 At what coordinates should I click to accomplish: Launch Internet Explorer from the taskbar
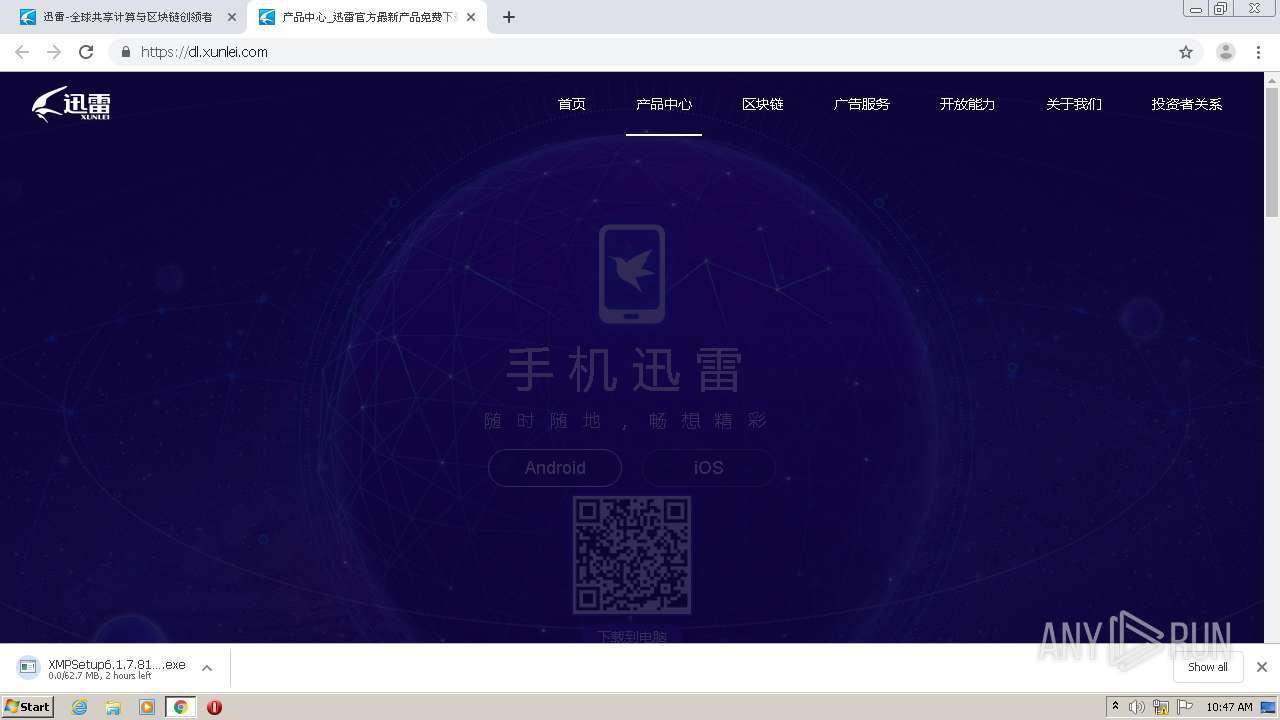pos(80,707)
